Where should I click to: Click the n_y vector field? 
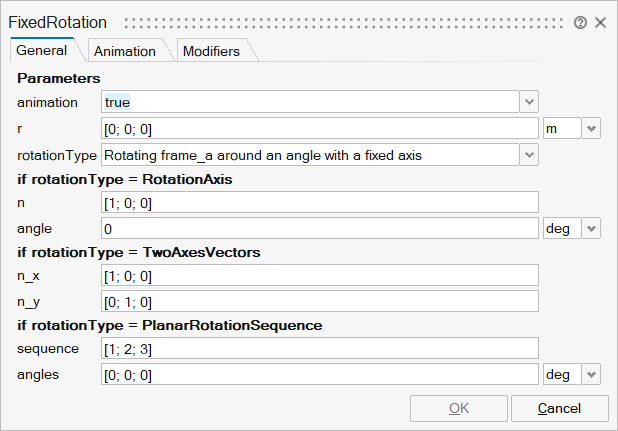320,301
